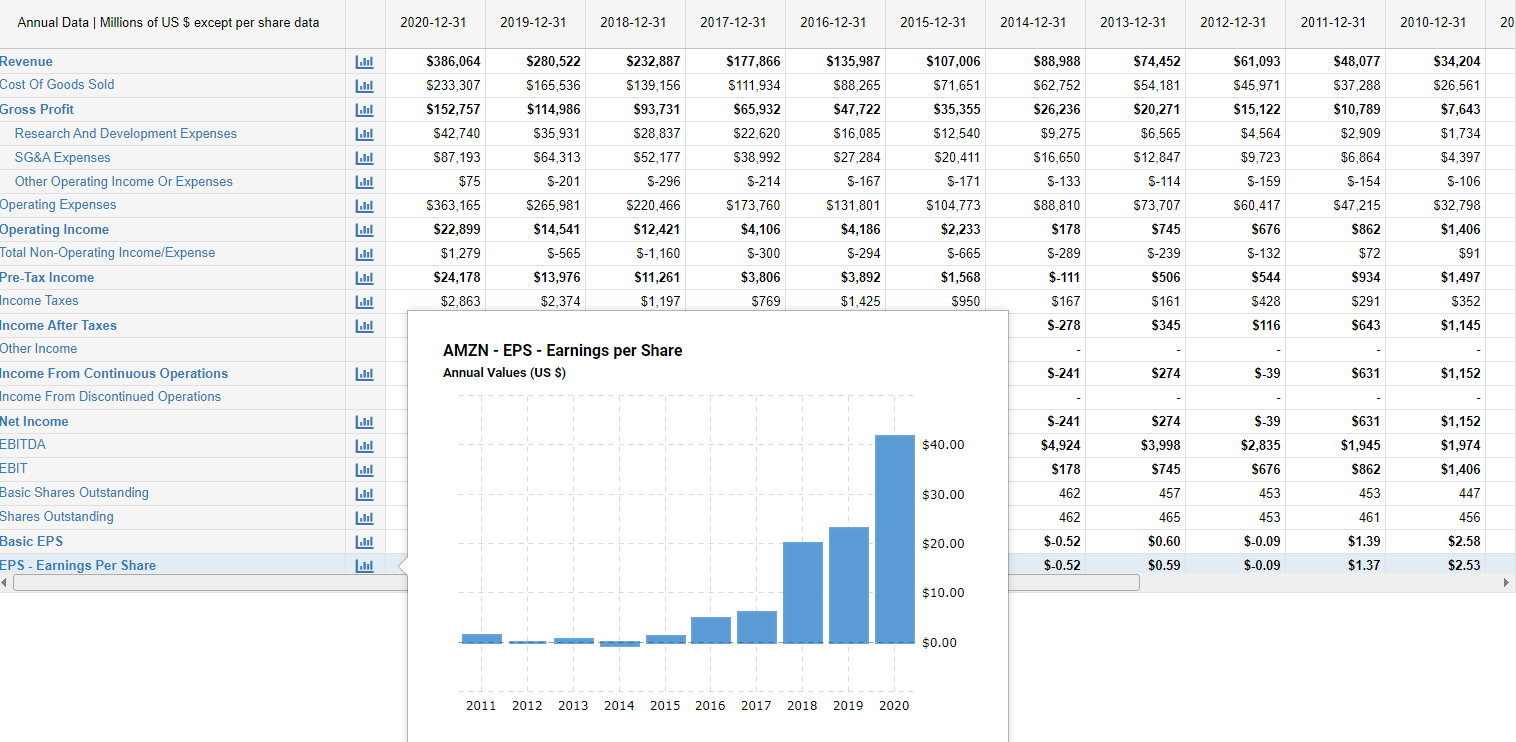
Task: Click the scrollbar right arrow
Action: [1507, 582]
